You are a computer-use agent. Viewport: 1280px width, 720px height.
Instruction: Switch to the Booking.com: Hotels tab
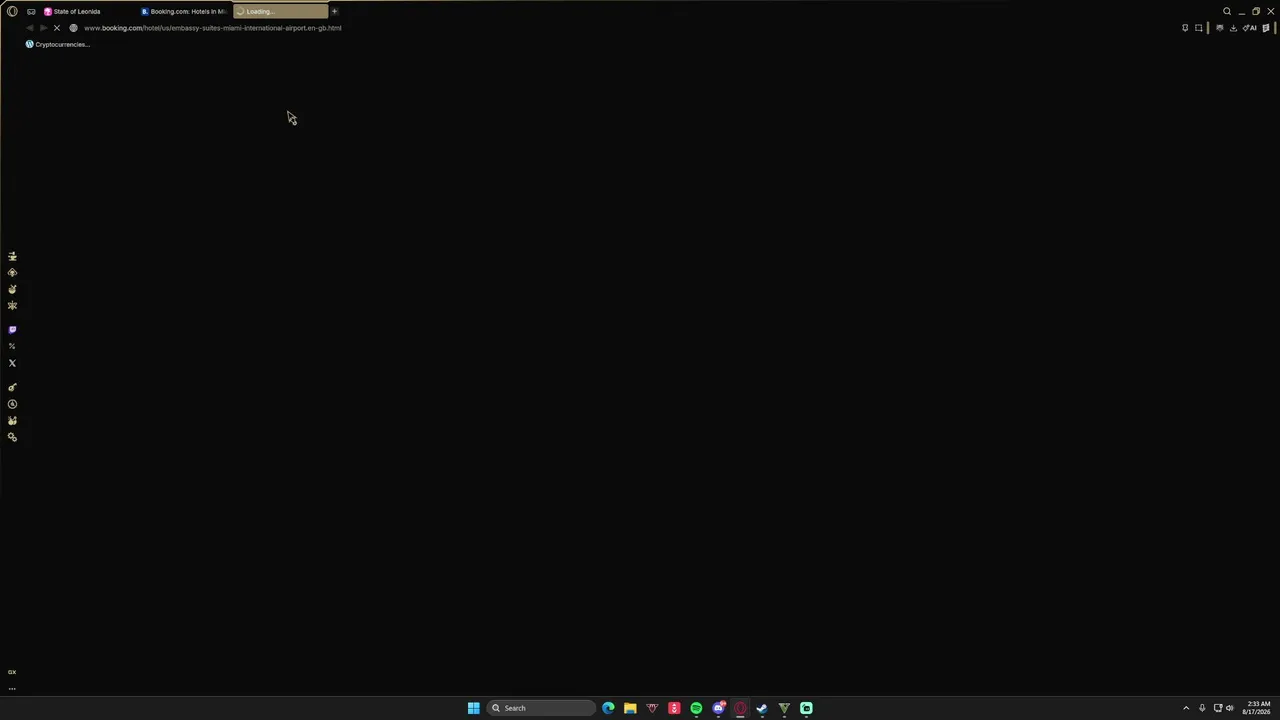[185, 11]
